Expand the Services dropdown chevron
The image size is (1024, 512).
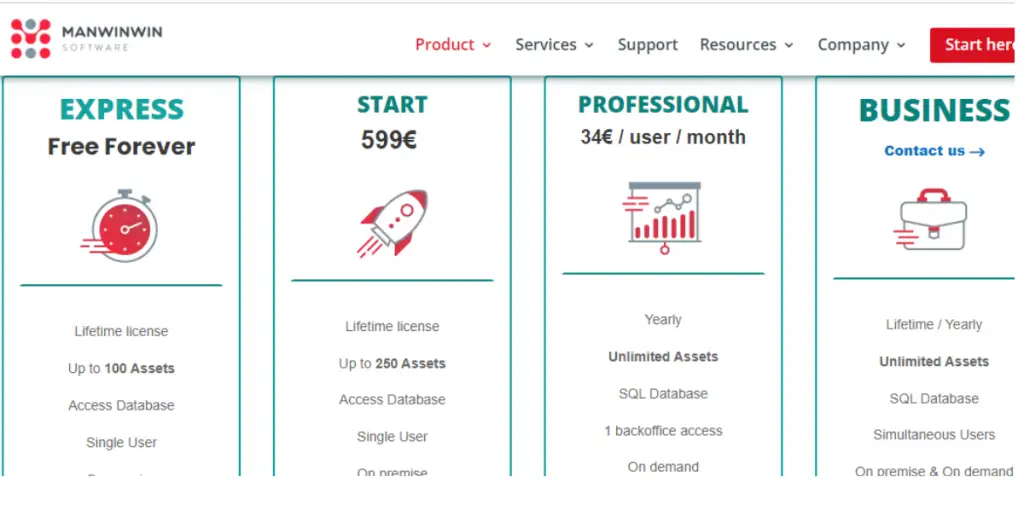coord(589,45)
